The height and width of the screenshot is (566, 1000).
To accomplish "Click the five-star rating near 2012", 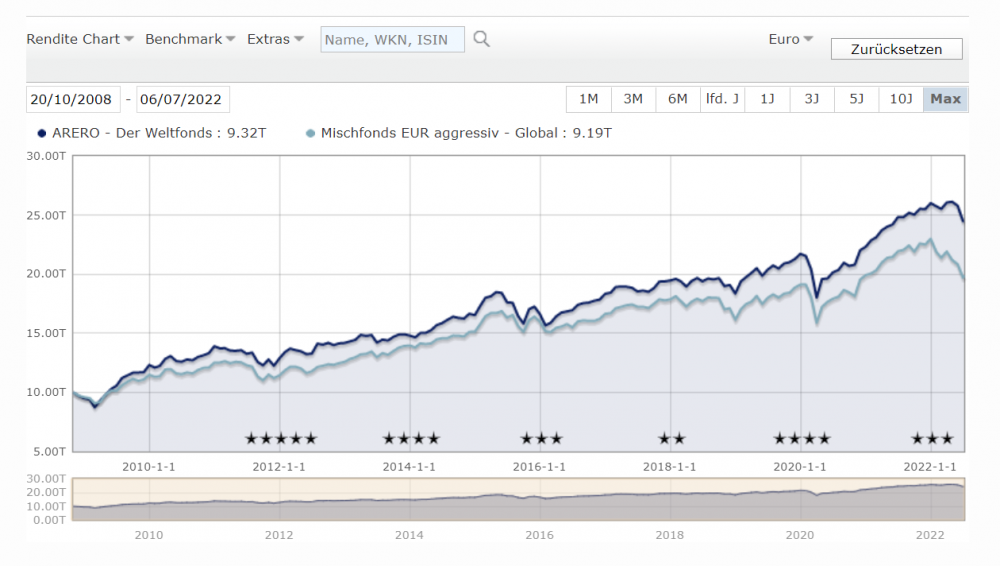I will click(x=281, y=439).
